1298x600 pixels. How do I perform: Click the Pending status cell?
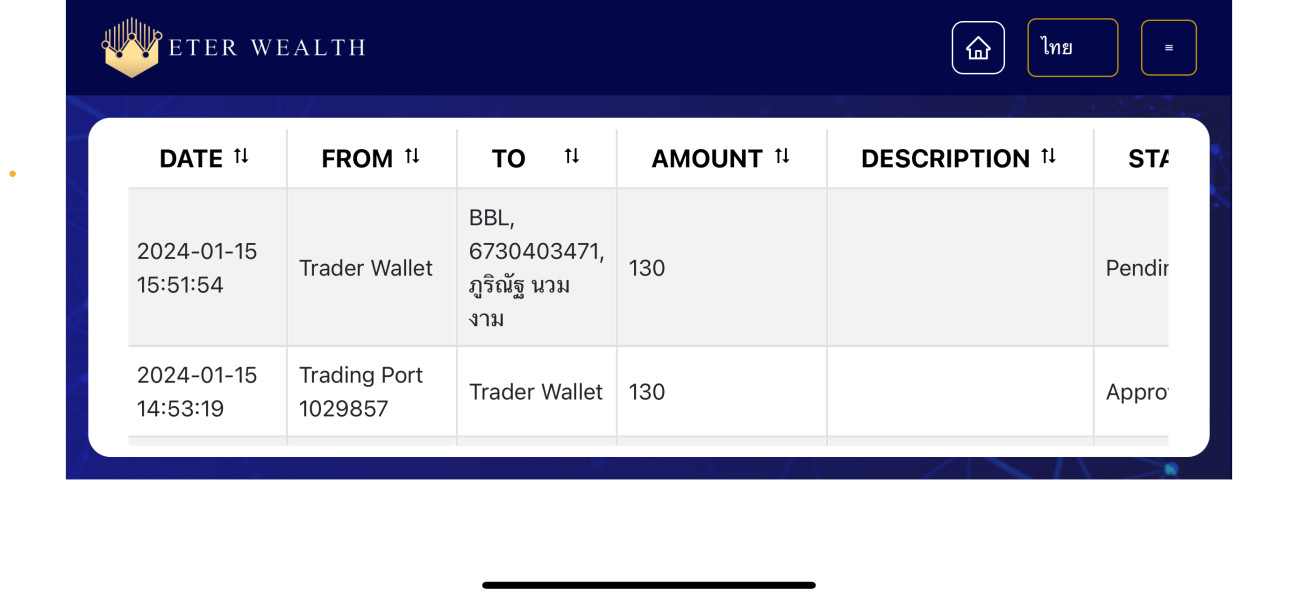tap(1136, 268)
